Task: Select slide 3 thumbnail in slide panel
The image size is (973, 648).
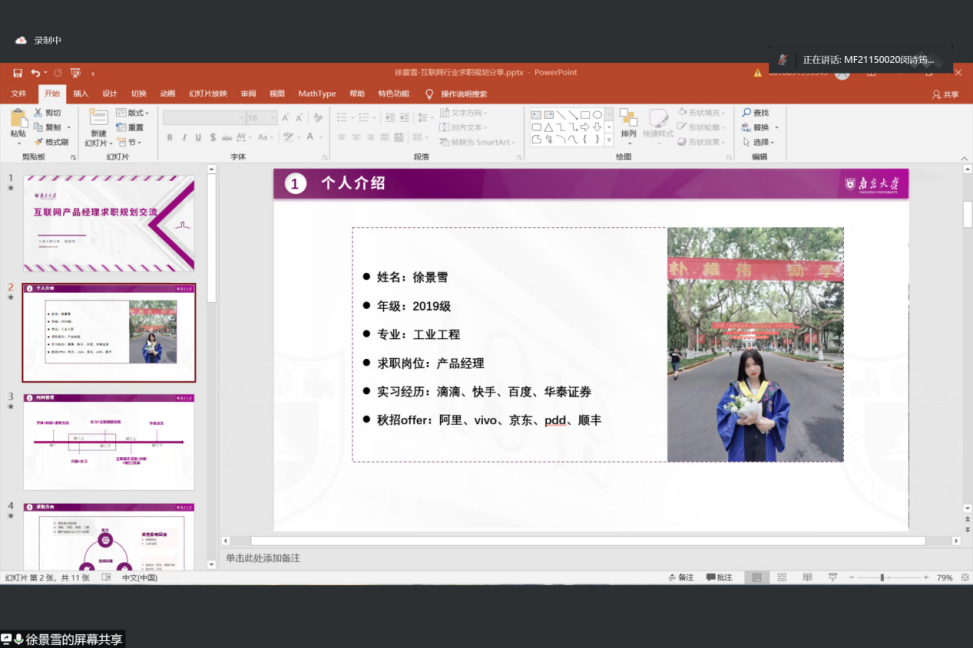Action: click(x=108, y=441)
